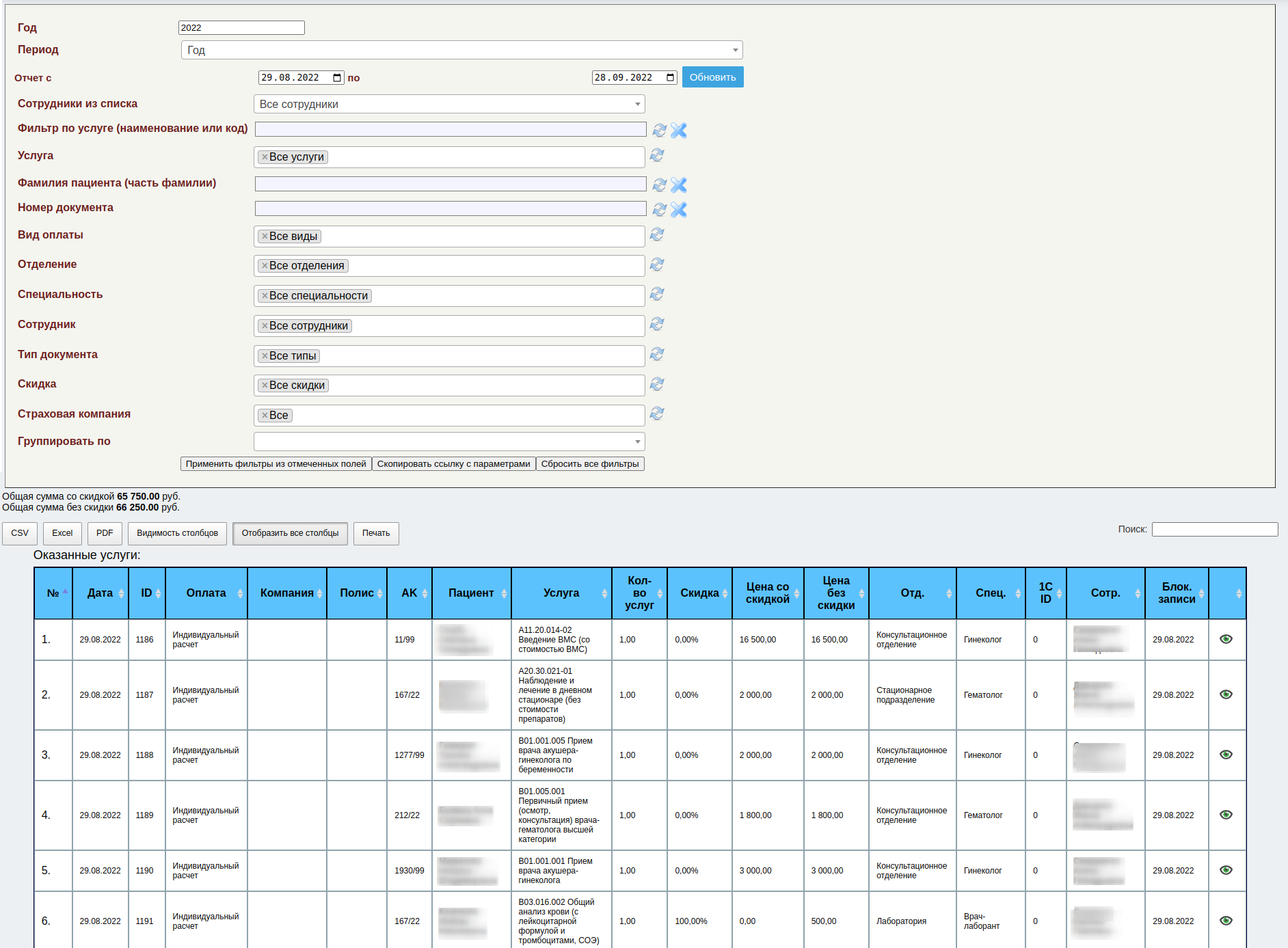Export the table with the Excel button

pyautogui.click(x=62, y=533)
